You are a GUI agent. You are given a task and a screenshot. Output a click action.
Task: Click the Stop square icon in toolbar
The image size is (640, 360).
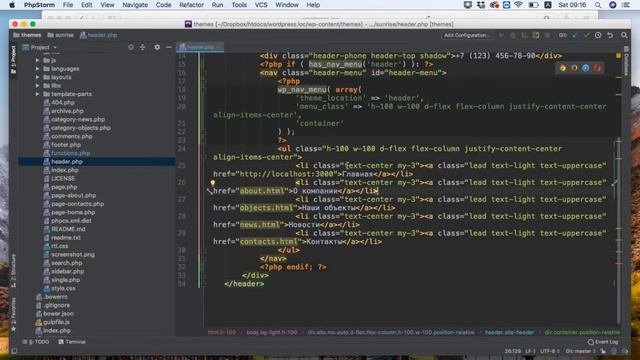[547, 36]
